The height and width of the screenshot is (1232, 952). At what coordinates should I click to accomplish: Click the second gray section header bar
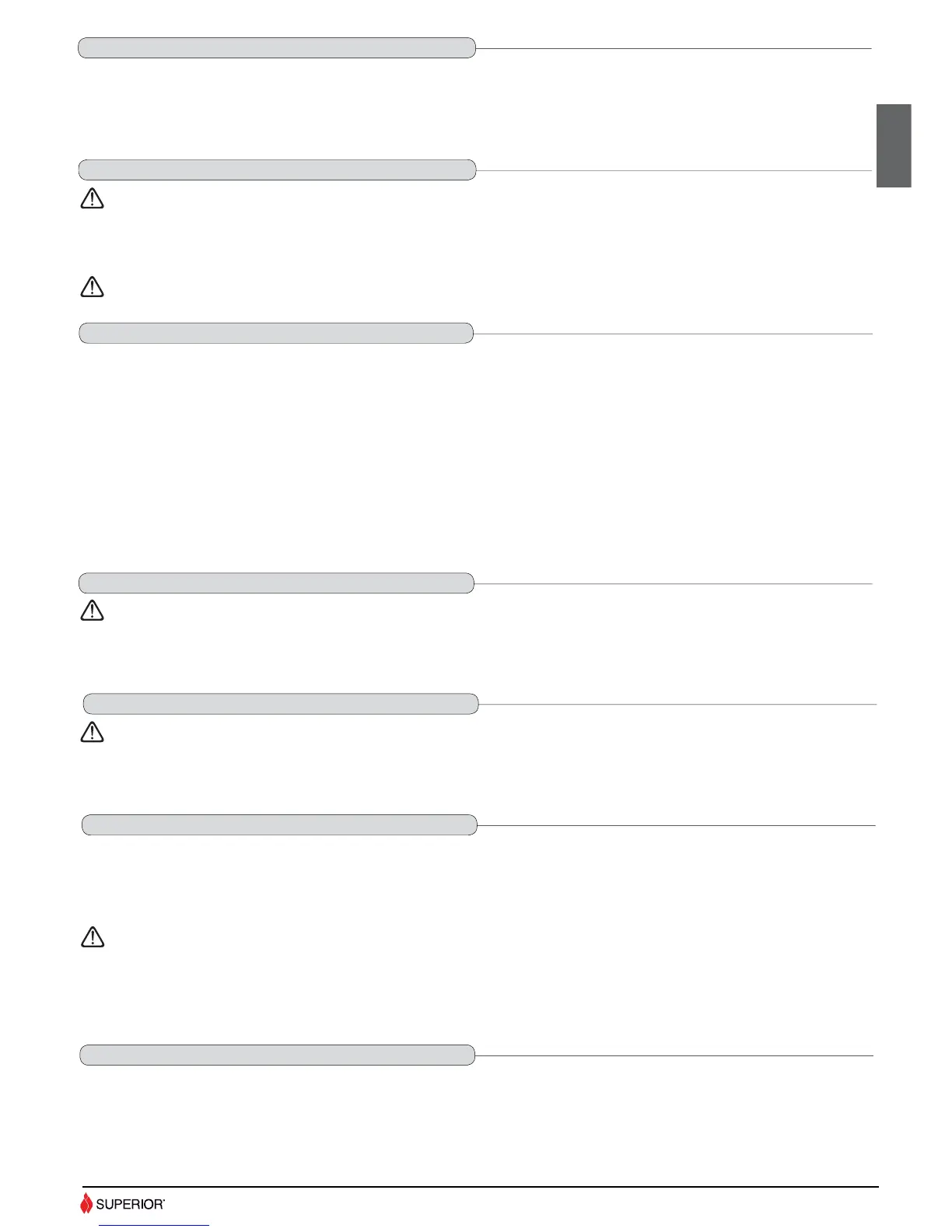click(276, 170)
